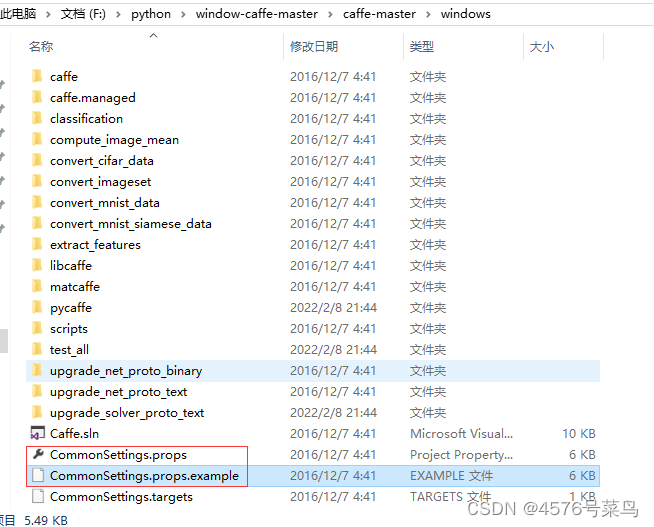
Task: Toggle sort arrow above 名称 column
Action: 153,35
